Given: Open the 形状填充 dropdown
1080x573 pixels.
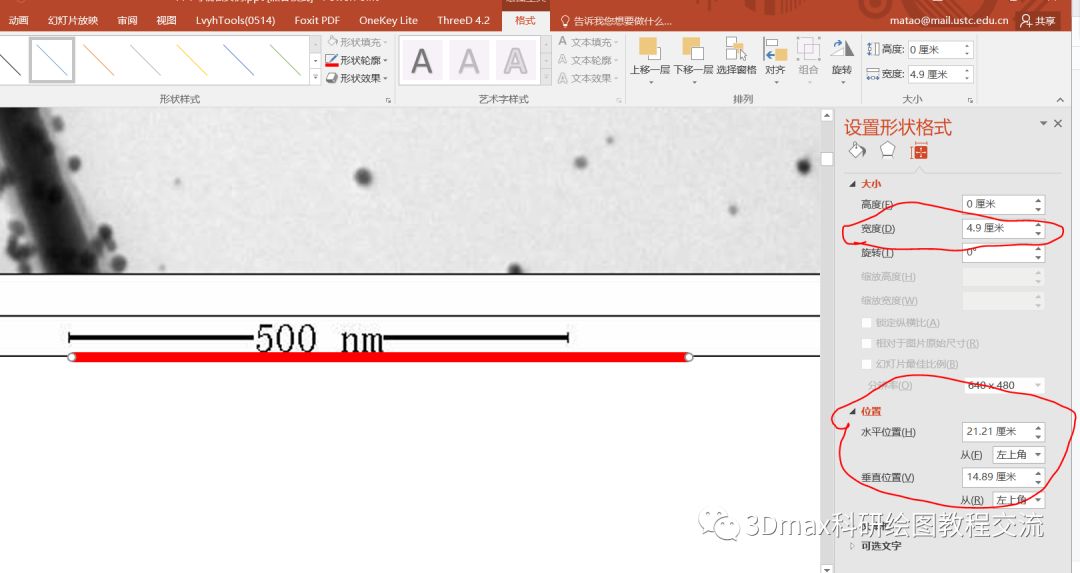Looking at the screenshot, I should click(x=357, y=42).
